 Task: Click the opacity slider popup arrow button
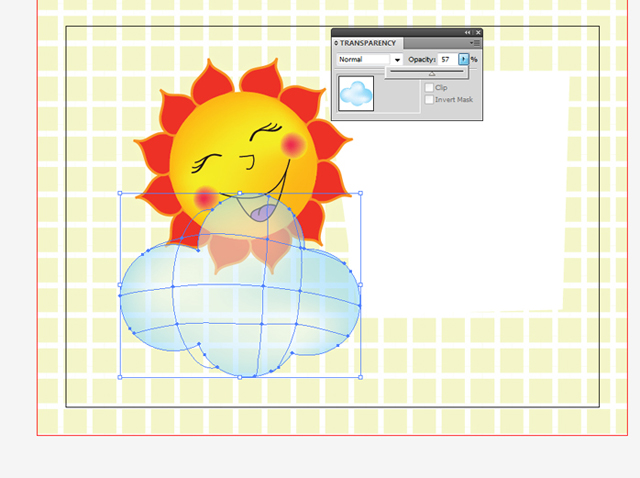463,59
